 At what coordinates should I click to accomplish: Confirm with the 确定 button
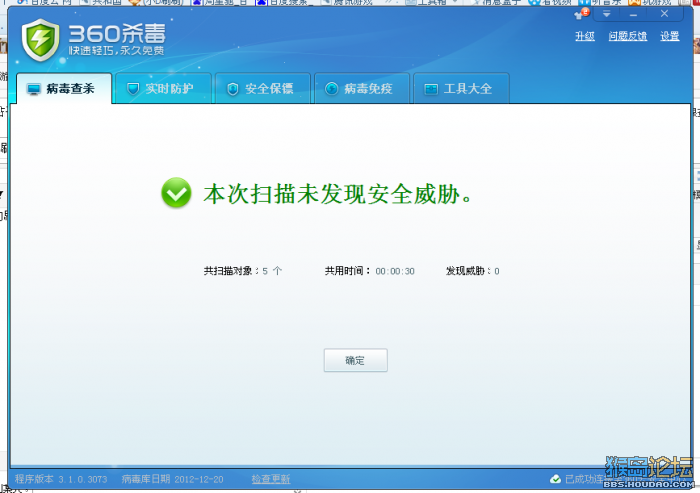[x=355, y=360]
